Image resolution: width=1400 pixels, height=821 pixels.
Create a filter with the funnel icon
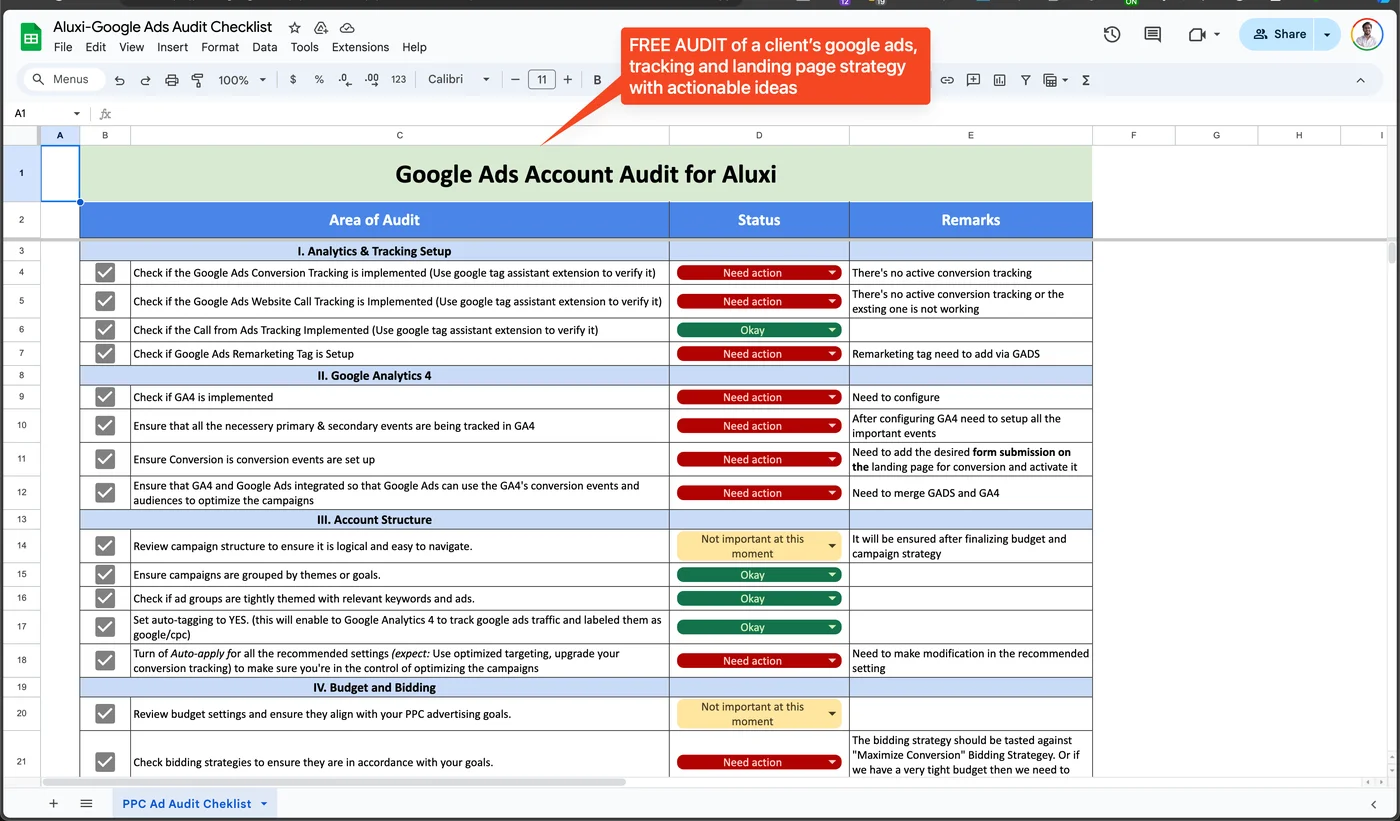point(1025,79)
